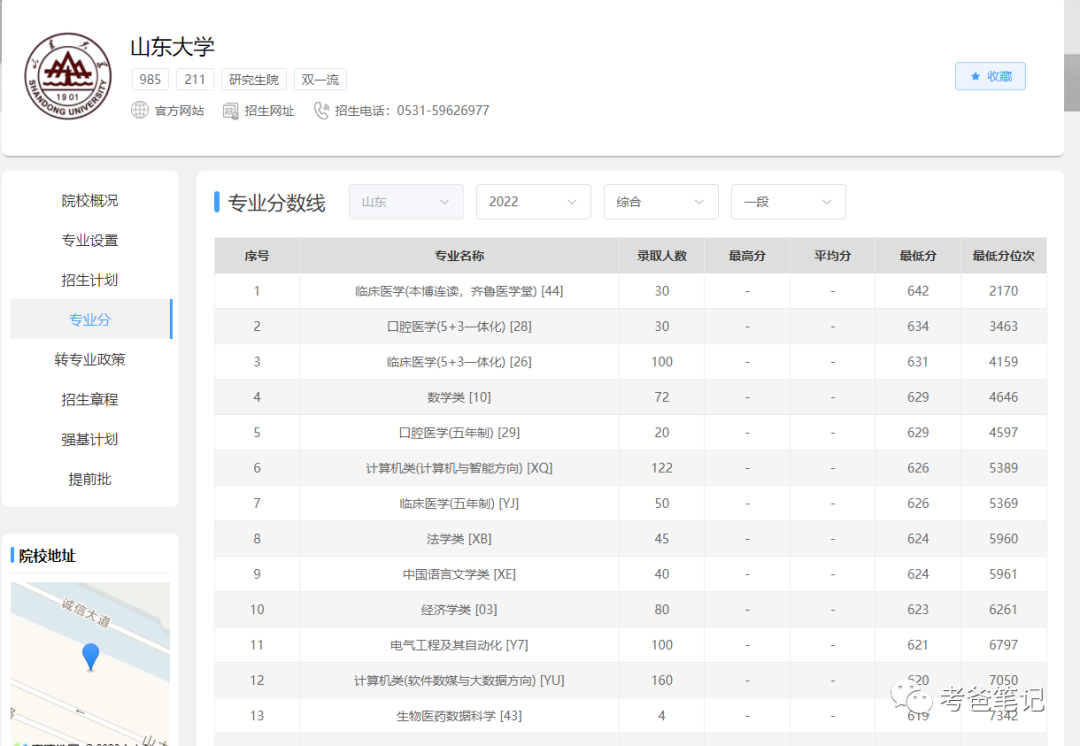Image resolution: width=1080 pixels, height=746 pixels.
Task: Select 院校概况 in the sidebar
Action: tap(90, 200)
